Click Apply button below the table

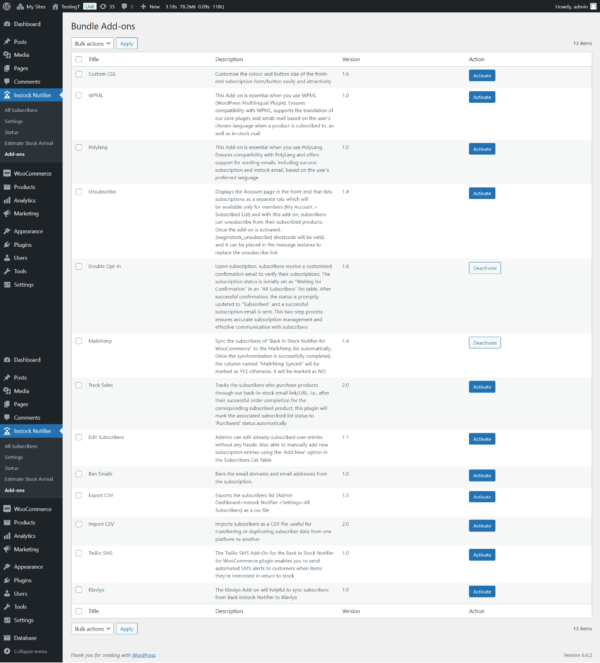(126, 629)
